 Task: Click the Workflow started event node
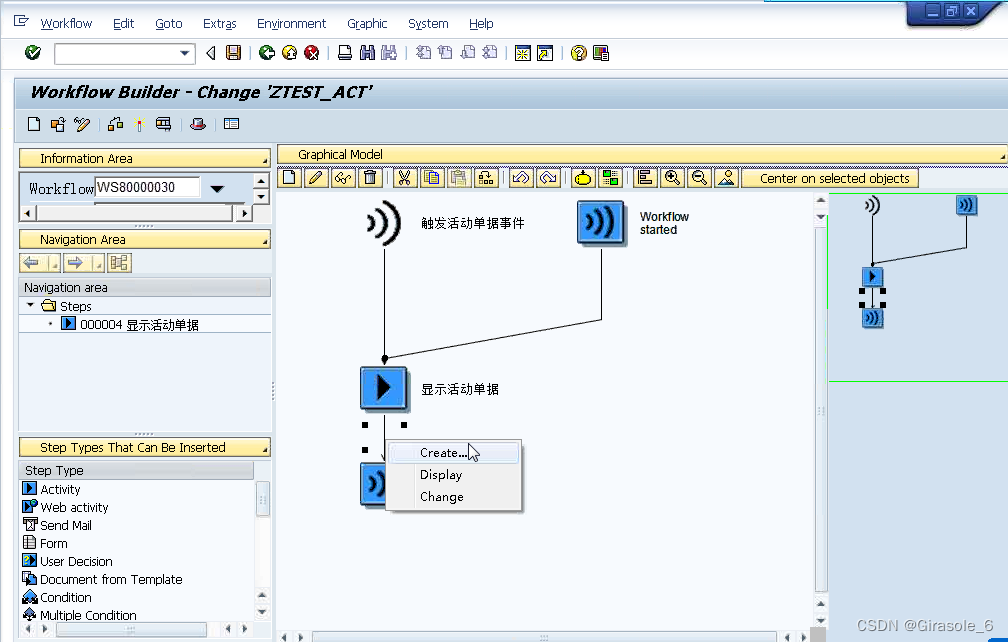click(600, 223)
